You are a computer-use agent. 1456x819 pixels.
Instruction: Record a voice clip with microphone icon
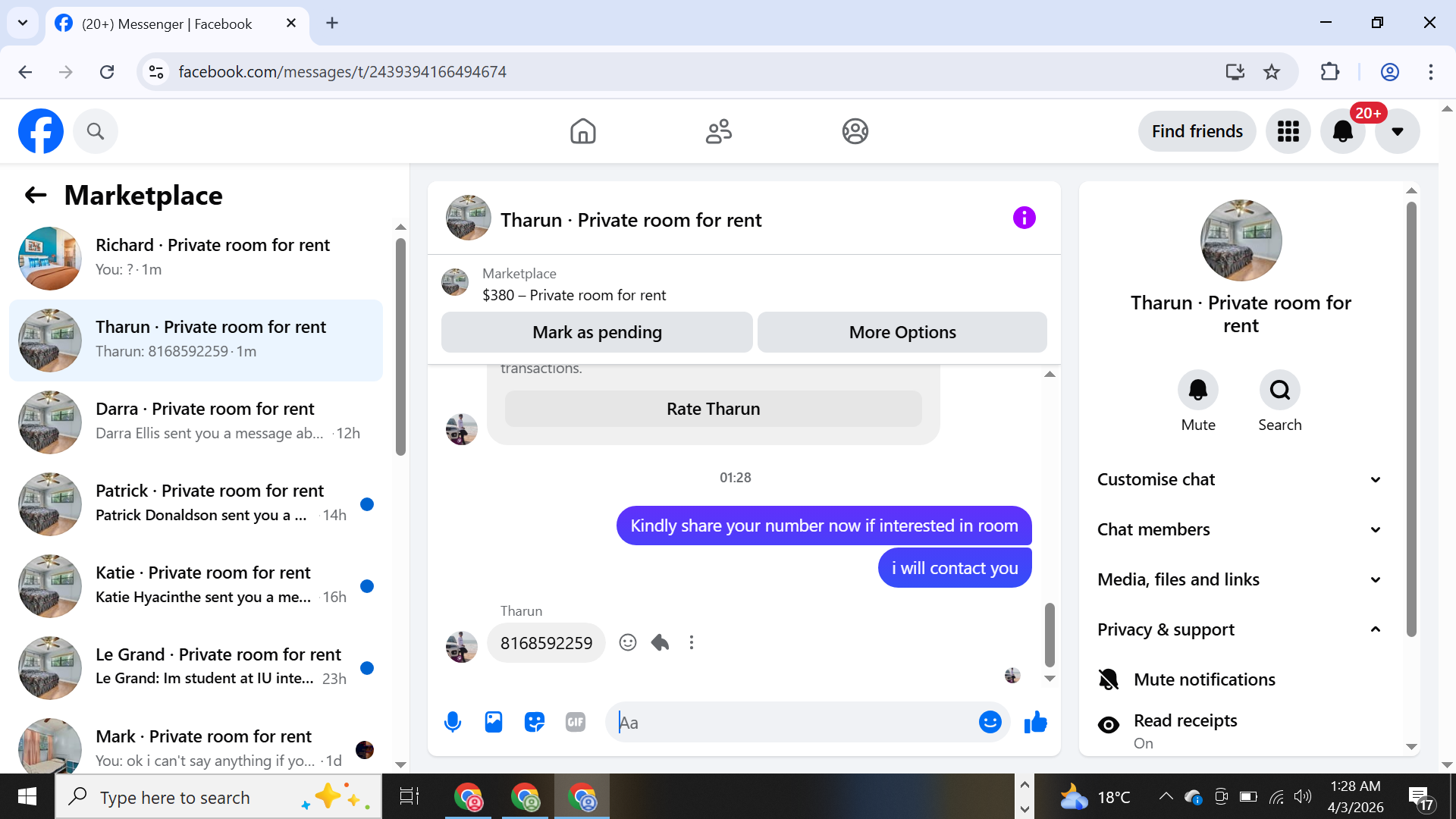tap(453, 722)
